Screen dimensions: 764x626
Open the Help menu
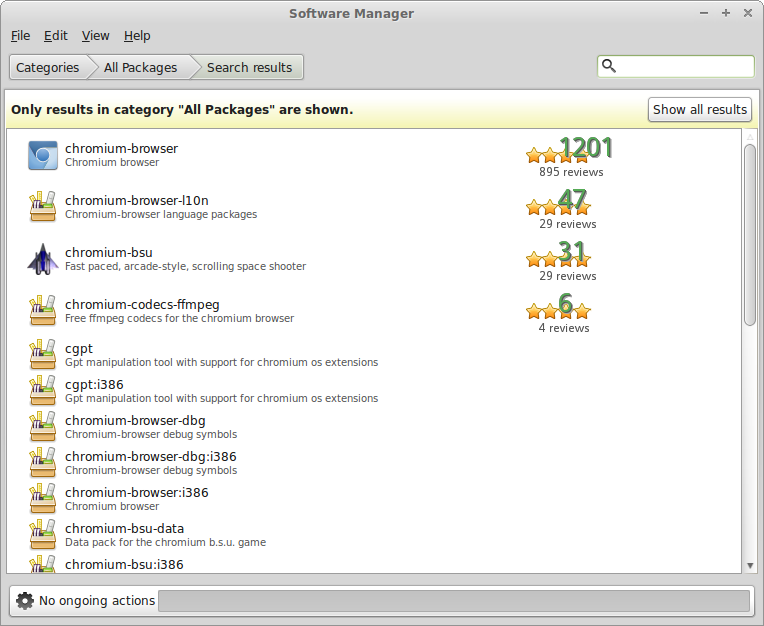pyautogui.click(x=137, y=36)
